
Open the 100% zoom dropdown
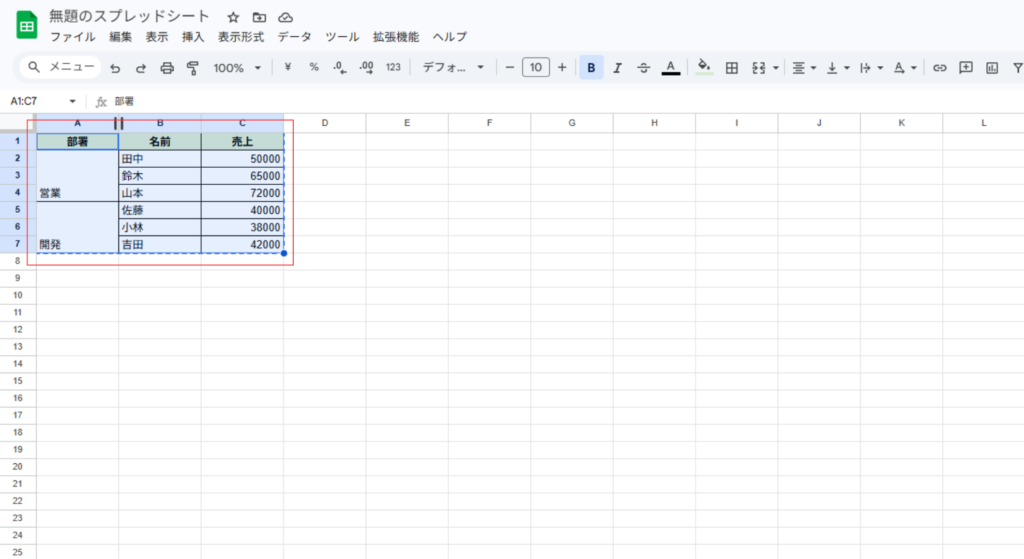click(237, 68)
